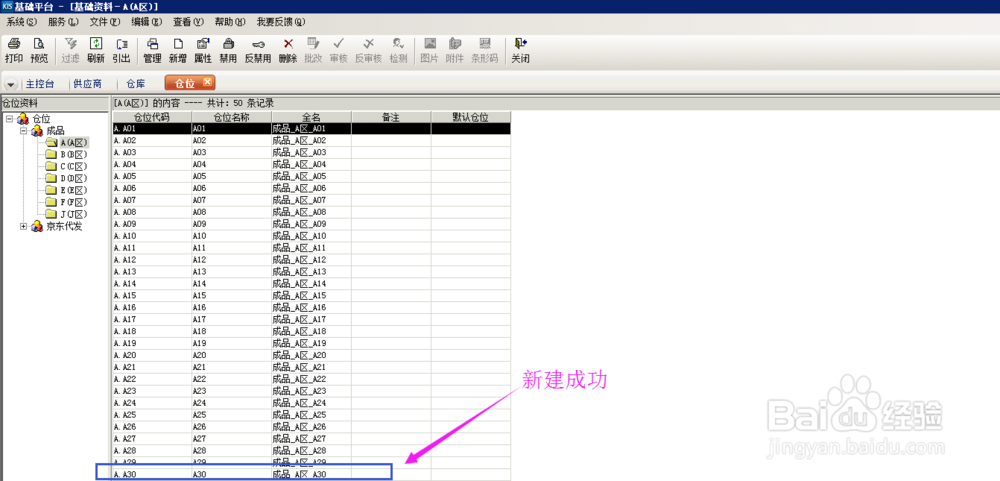Collapse the 成品 tree node

(24, 131)
